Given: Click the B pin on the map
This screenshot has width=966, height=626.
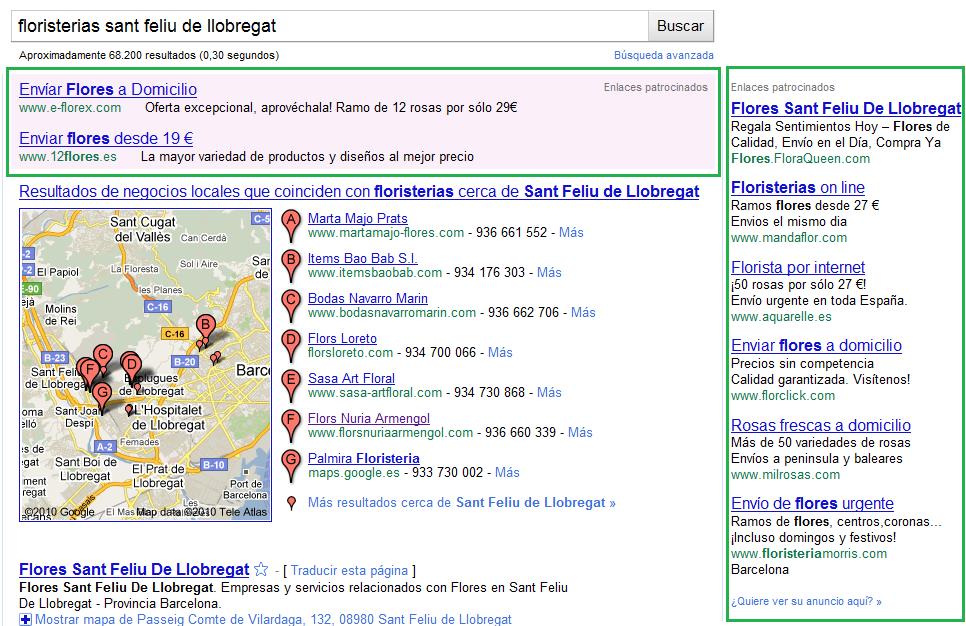Looking at the screenshot, I should [206, 328].
